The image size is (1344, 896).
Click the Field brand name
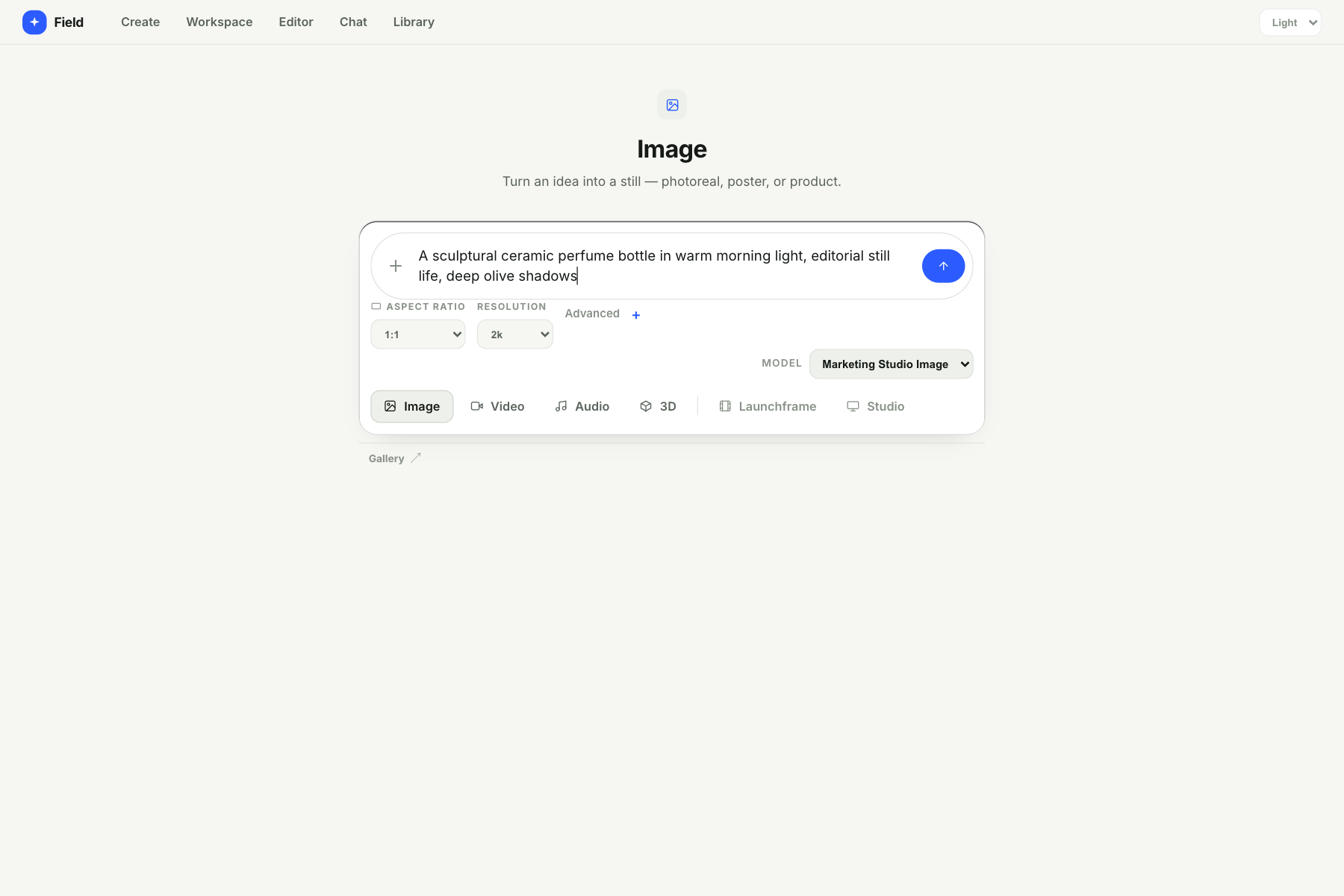pos(69,22)
